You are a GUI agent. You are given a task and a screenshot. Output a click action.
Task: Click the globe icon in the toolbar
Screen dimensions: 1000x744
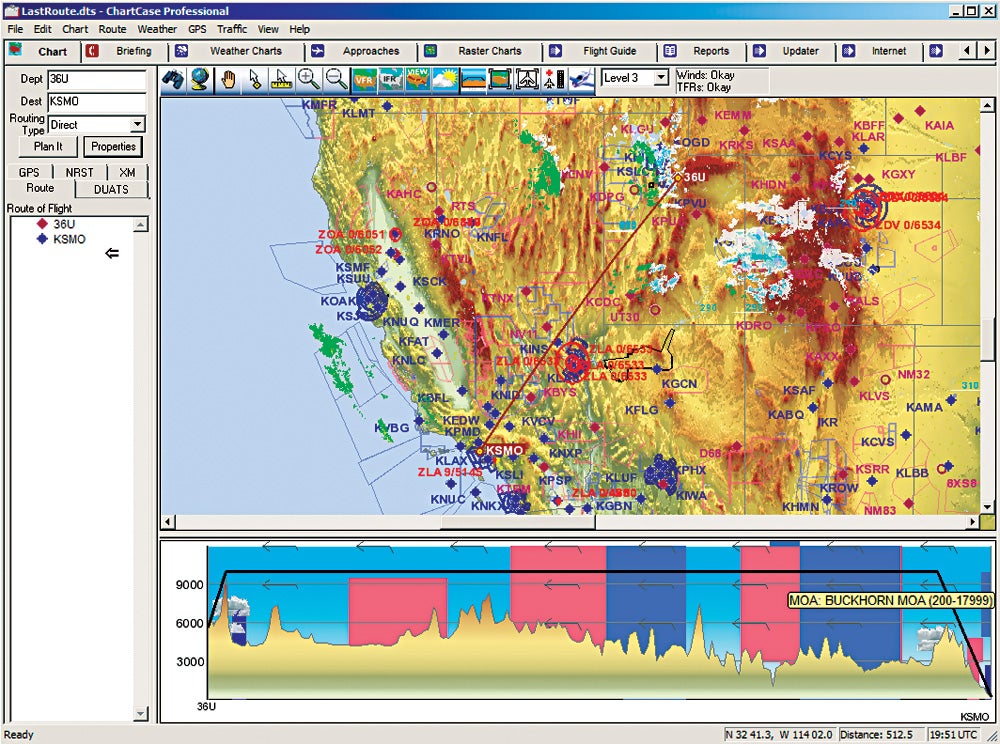pos(200,79)
